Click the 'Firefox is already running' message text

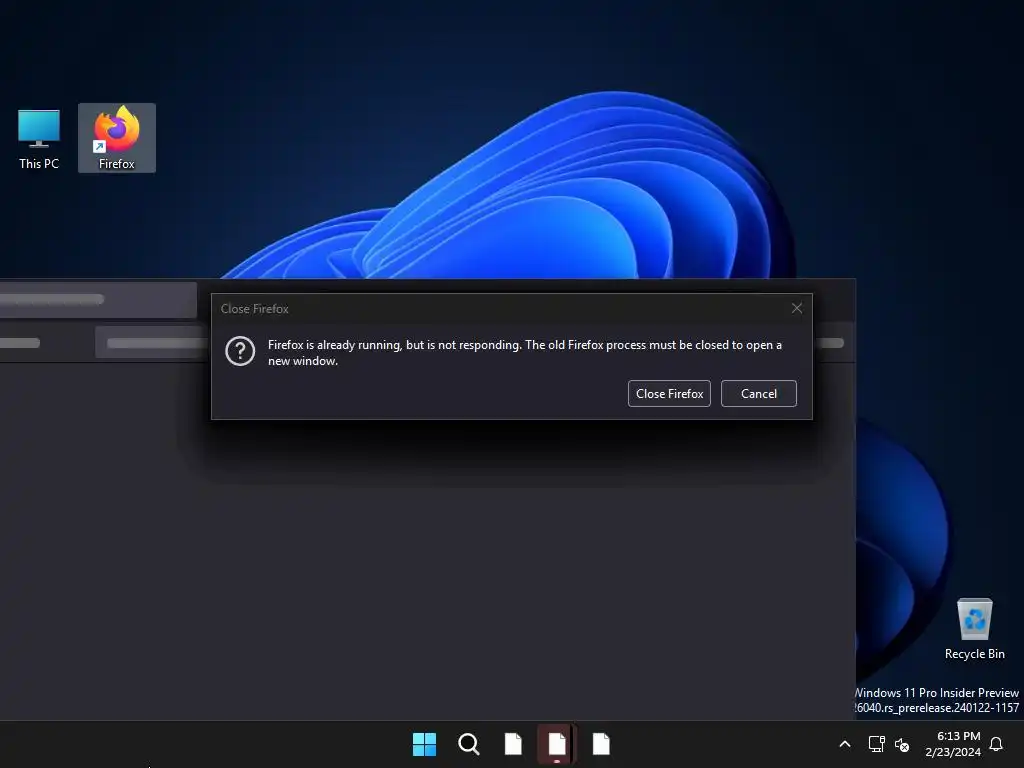point(524,353)
